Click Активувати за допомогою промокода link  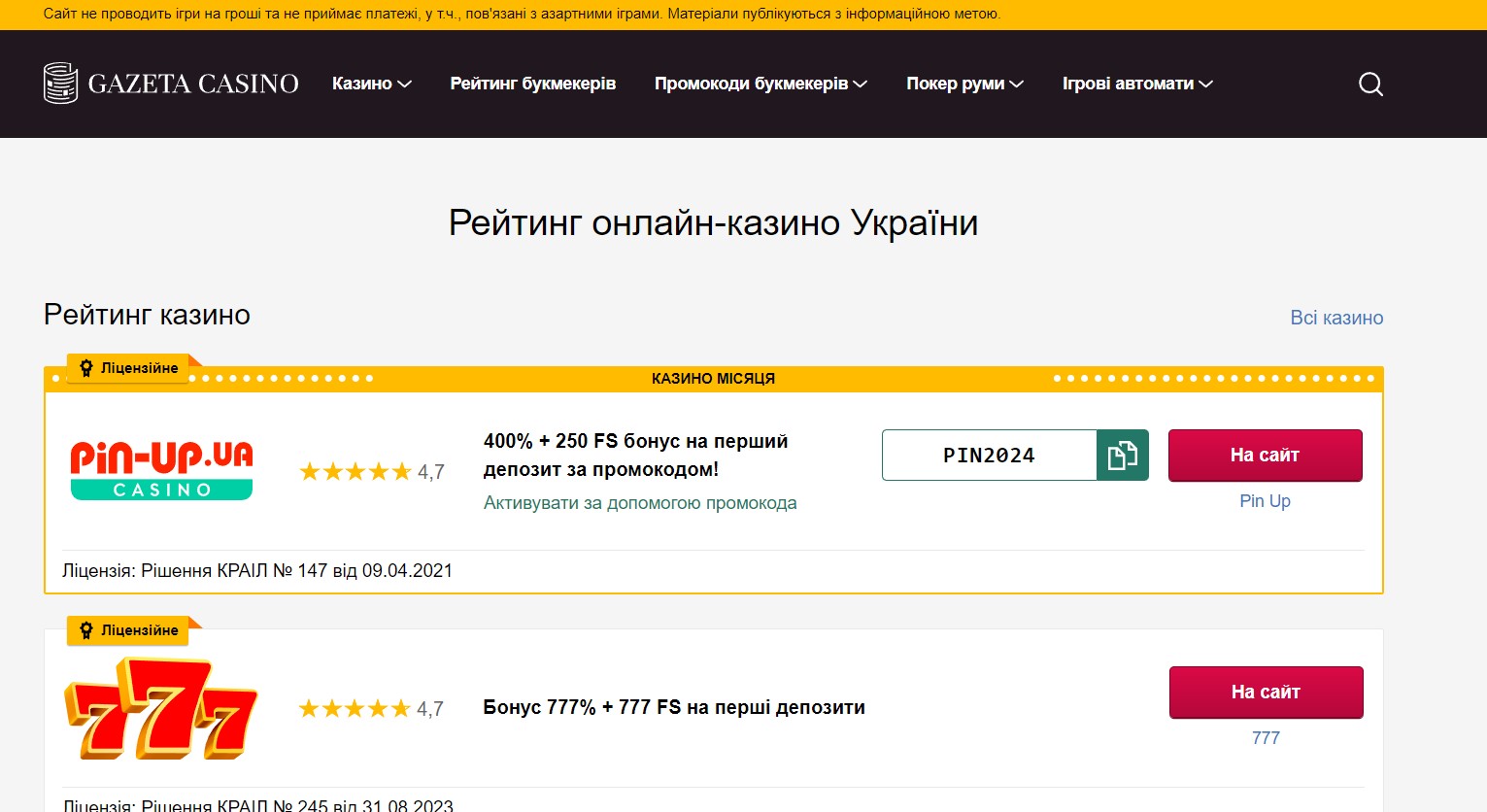tap(640, 503)
